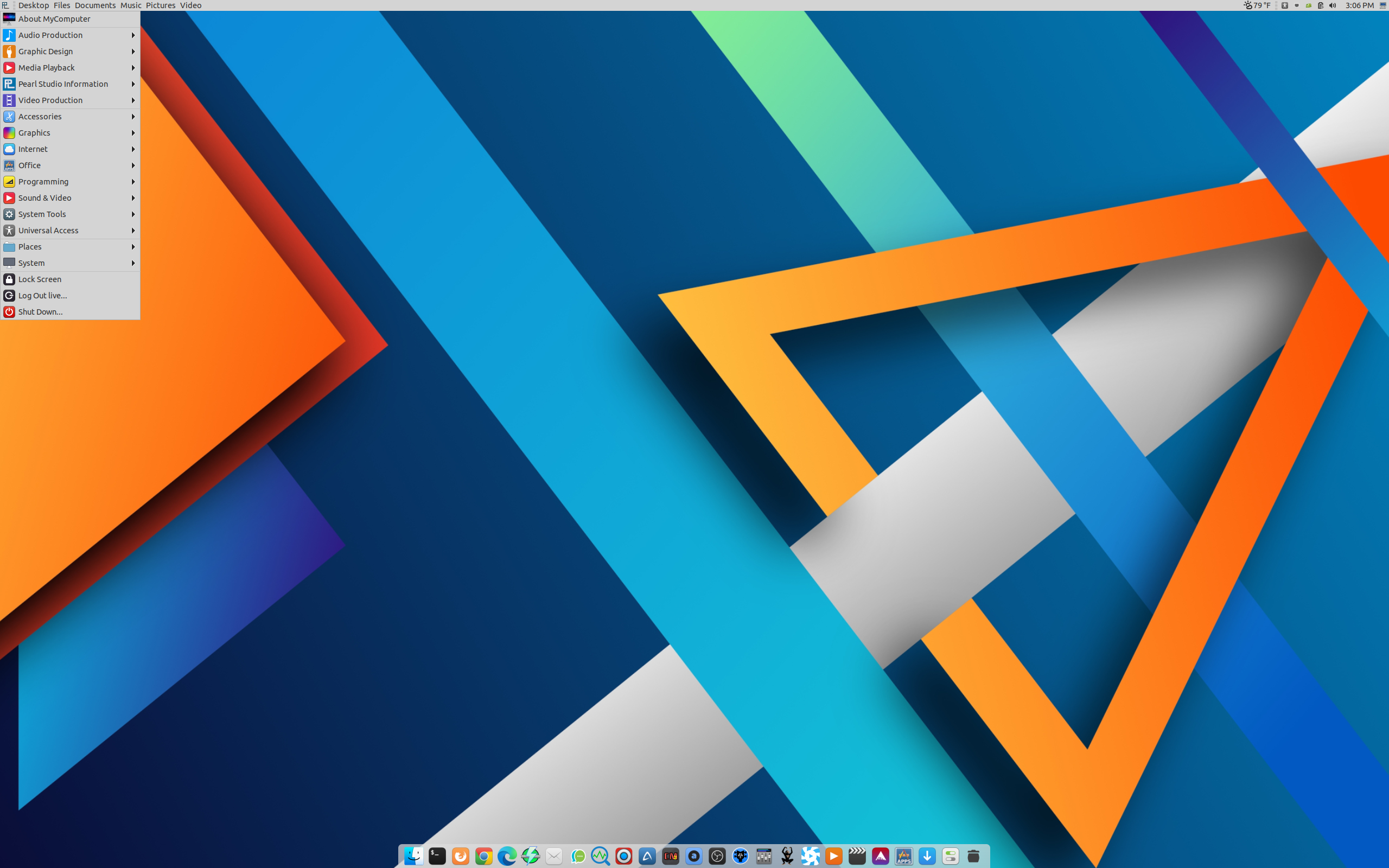Click the green lightning bolt dock icon

tap(530, 856)
